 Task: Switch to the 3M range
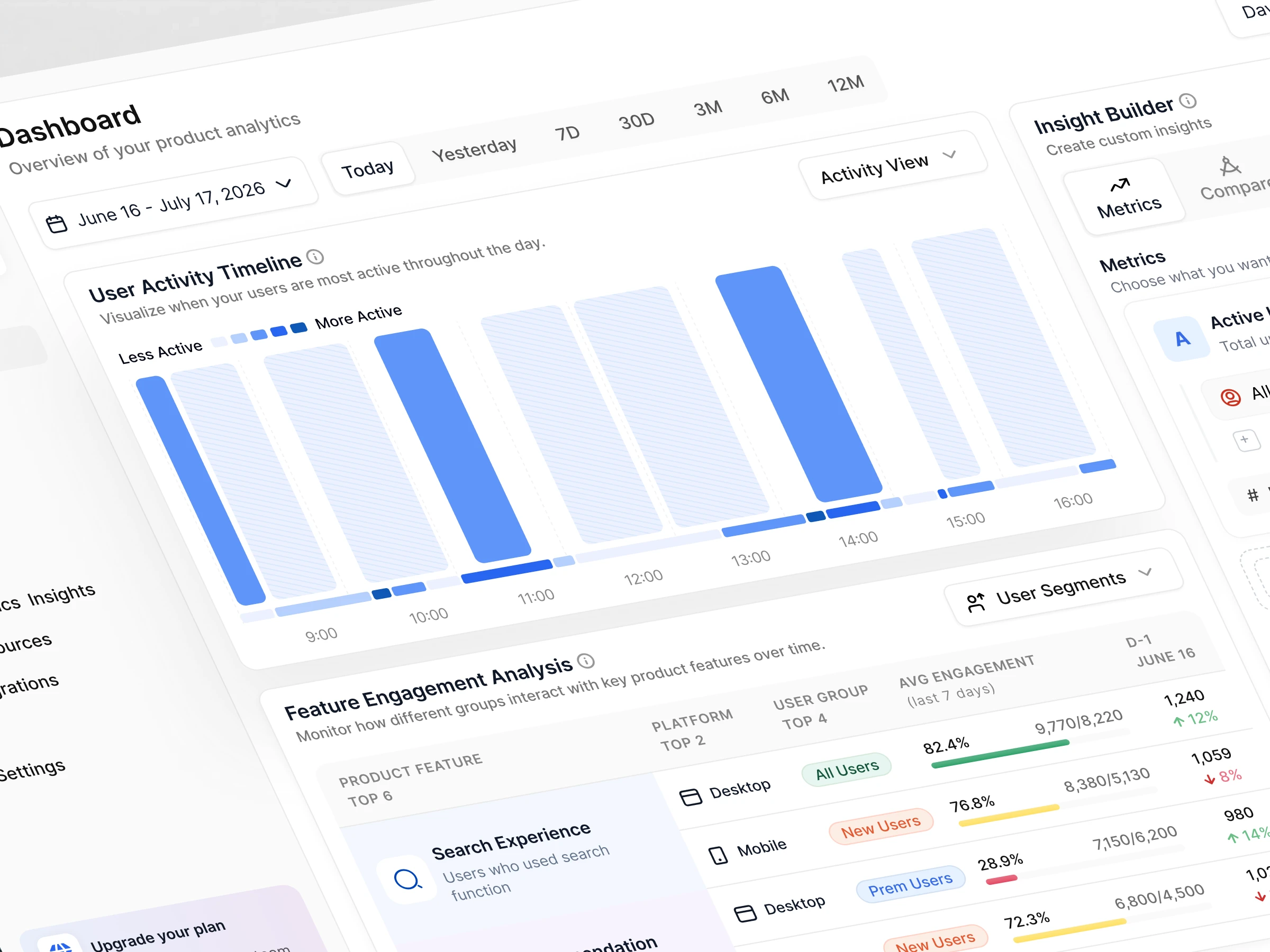[x=708, y=108]
